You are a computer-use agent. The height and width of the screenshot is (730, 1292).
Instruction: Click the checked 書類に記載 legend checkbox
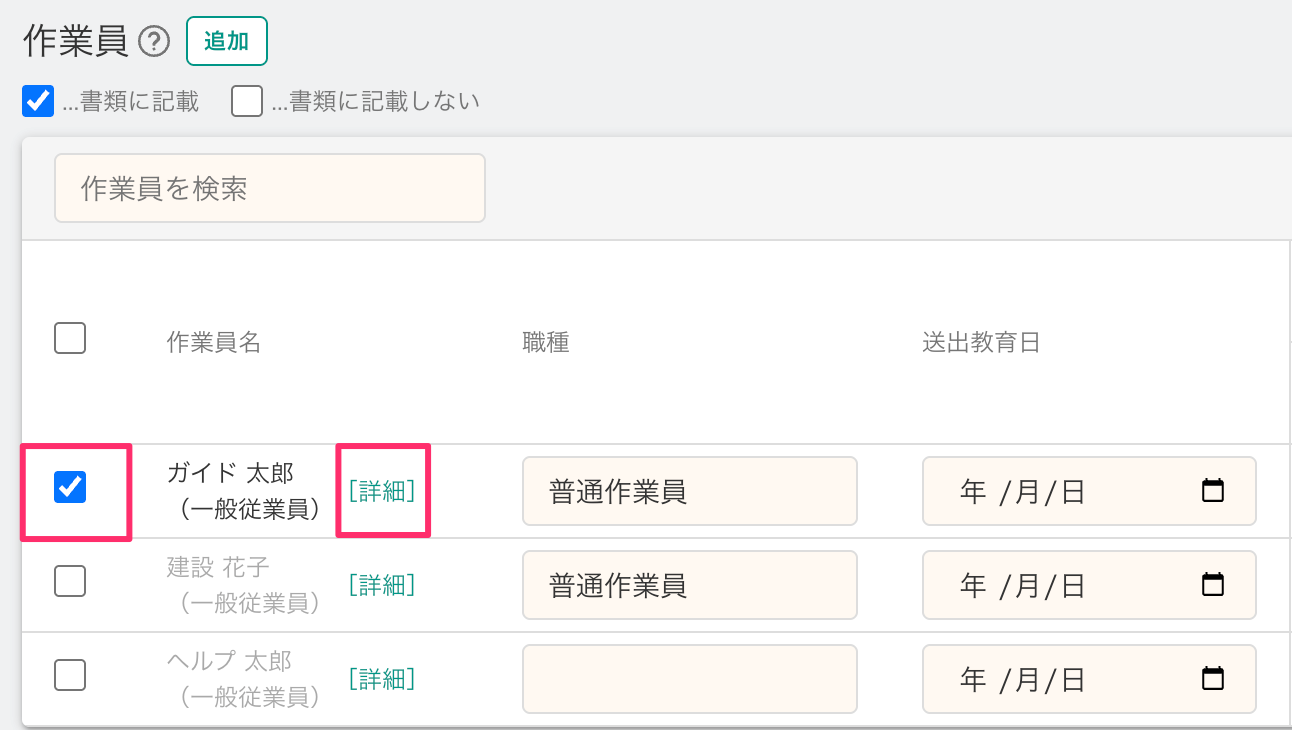coord(38,101)
